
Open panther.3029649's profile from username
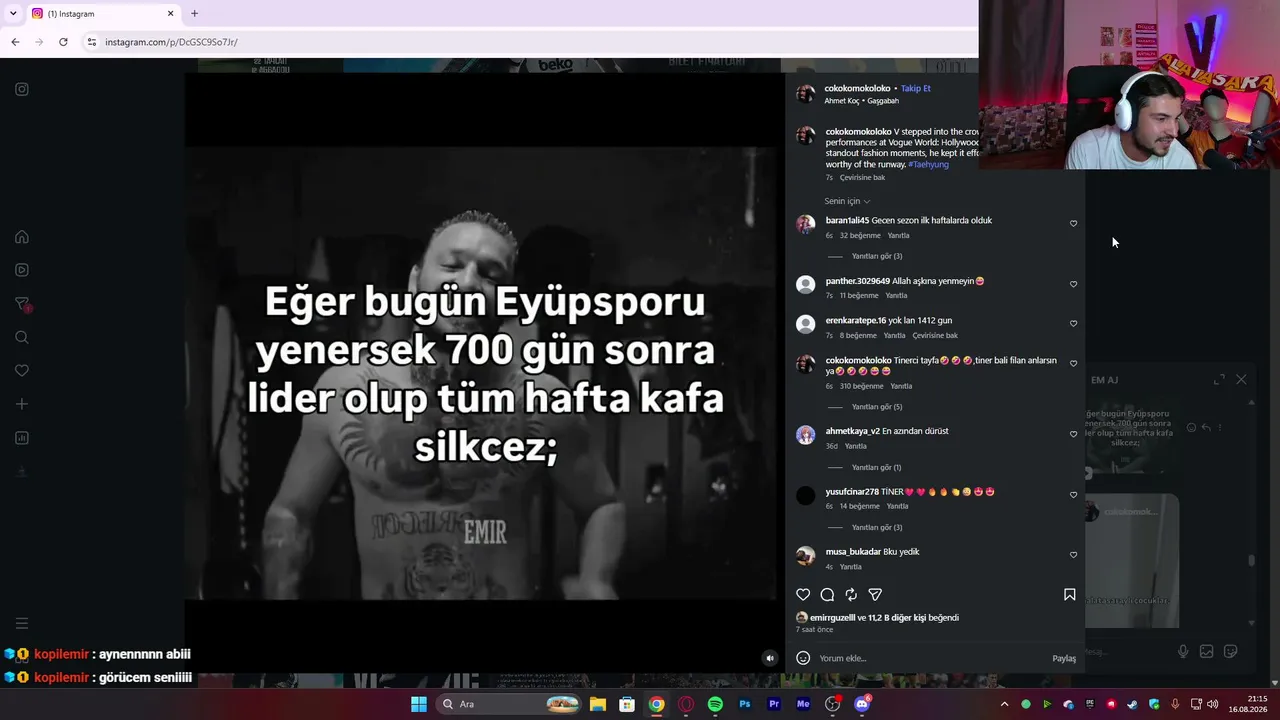point(857,281)
